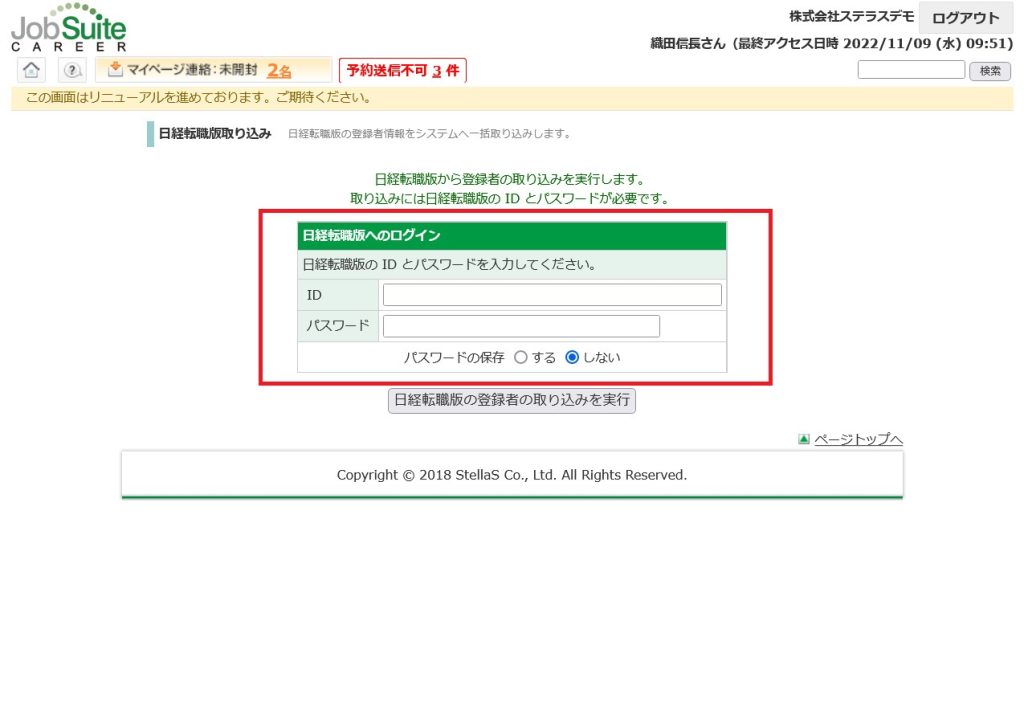Image resolution: width=1024 pixels, height=719 pixels.
Task: Click the inbox icon beside マイページ連絡
Action: (115, 70)
